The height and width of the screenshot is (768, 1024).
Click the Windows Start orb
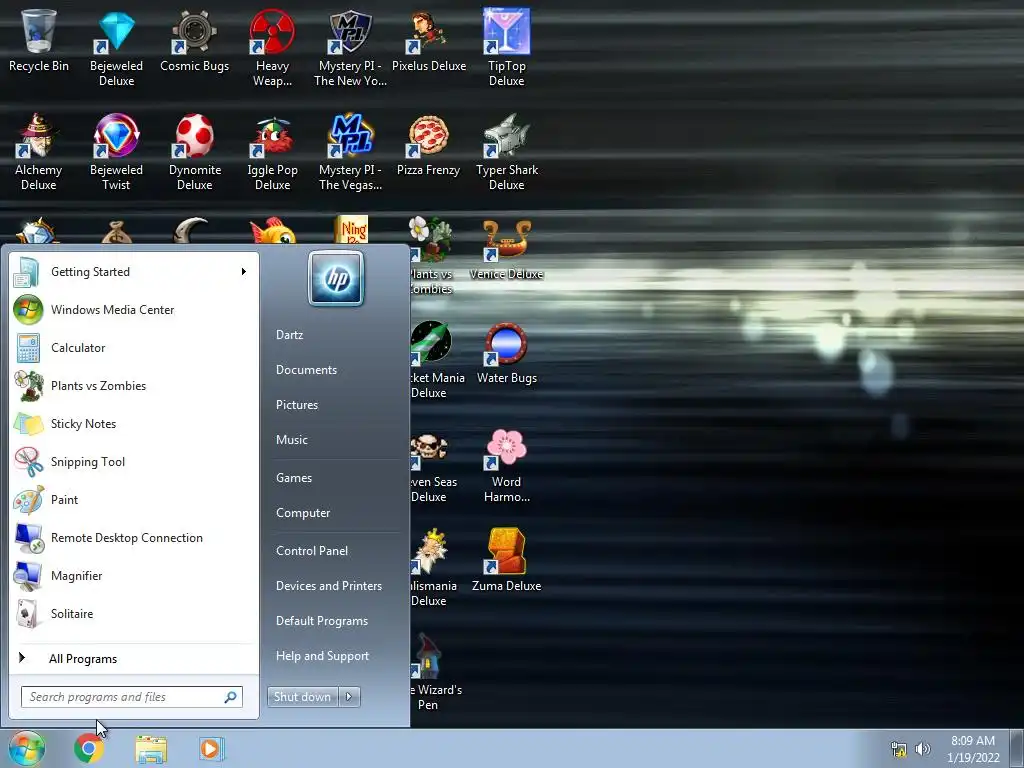click(x=26, y=749)
